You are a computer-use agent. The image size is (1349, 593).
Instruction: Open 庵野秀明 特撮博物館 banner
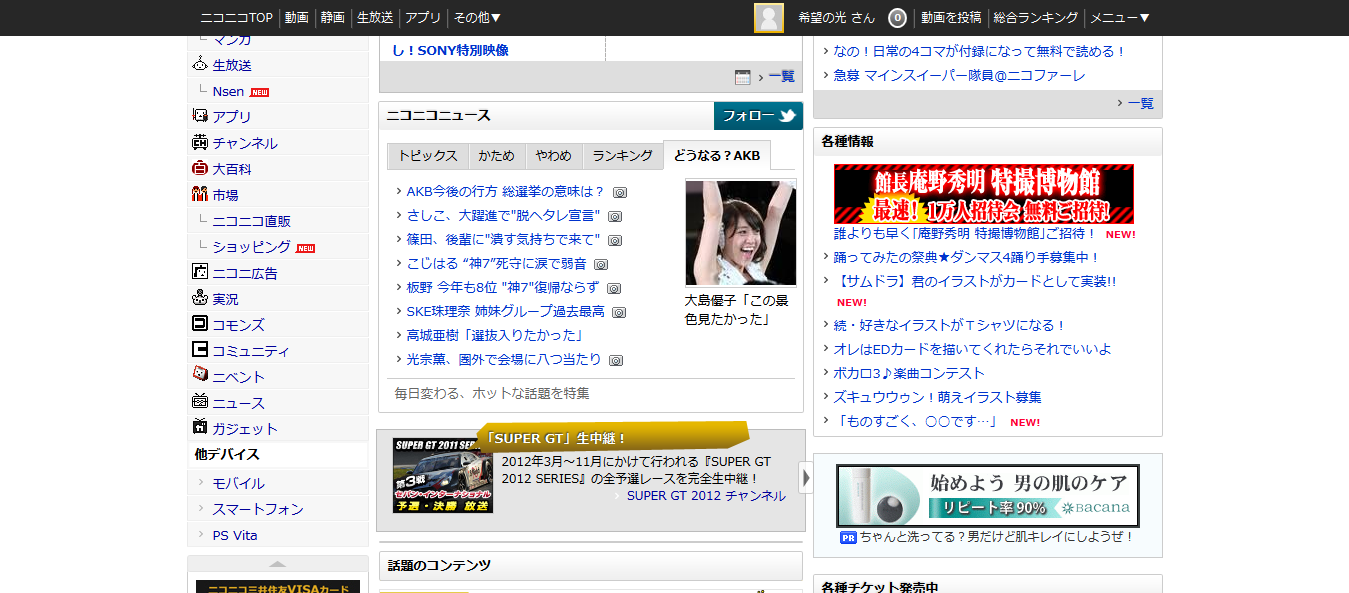click(x=984, y=194)
